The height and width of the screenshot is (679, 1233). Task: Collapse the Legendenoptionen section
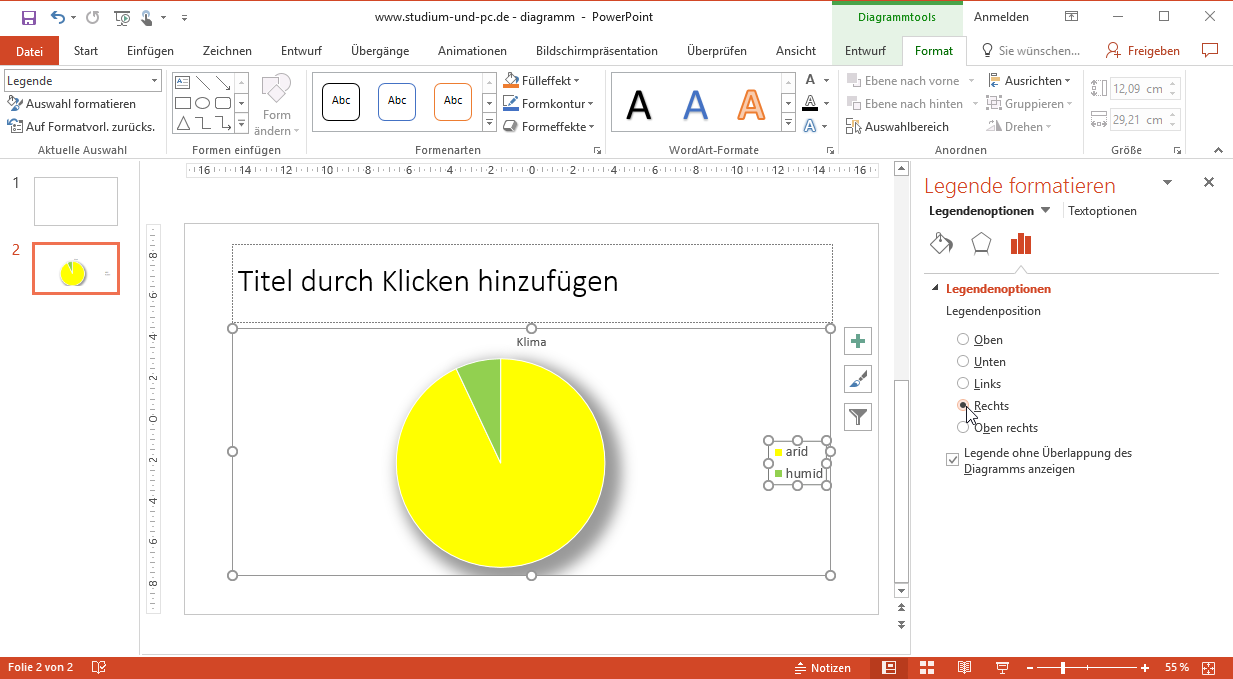pos(935,289)
